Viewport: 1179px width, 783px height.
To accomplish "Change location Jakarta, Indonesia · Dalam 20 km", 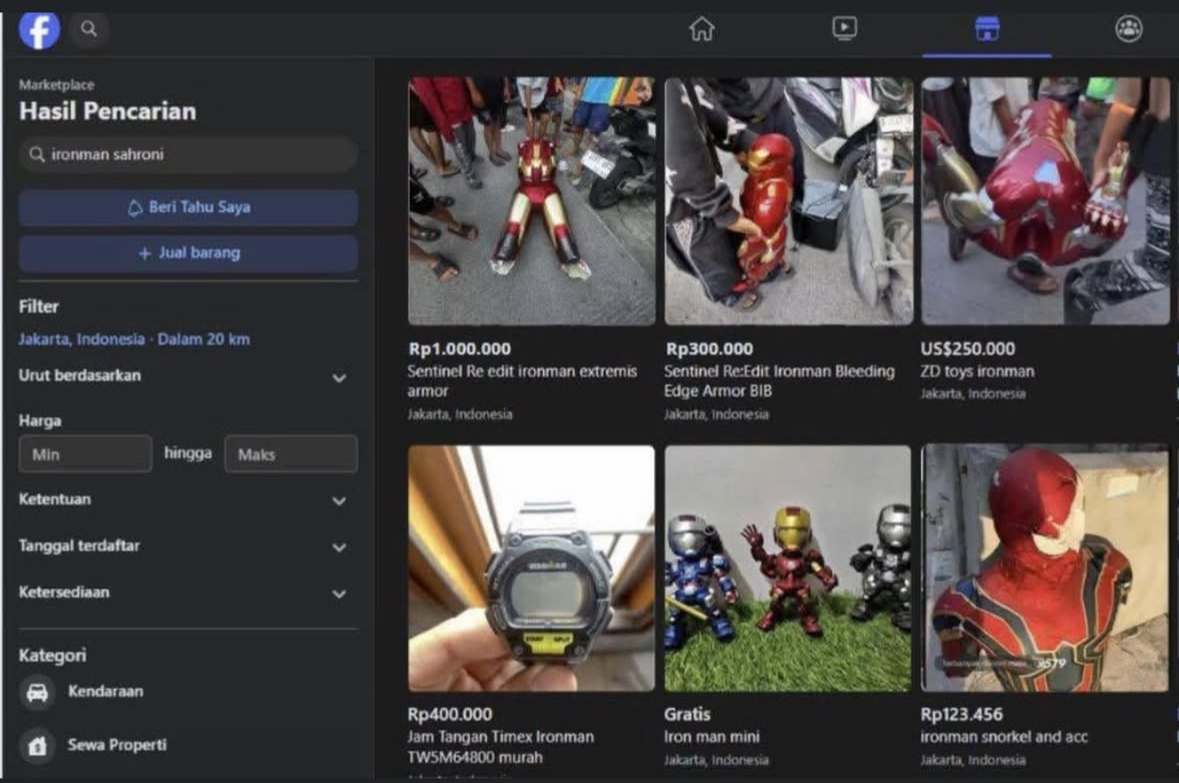I will coord(135,339).
